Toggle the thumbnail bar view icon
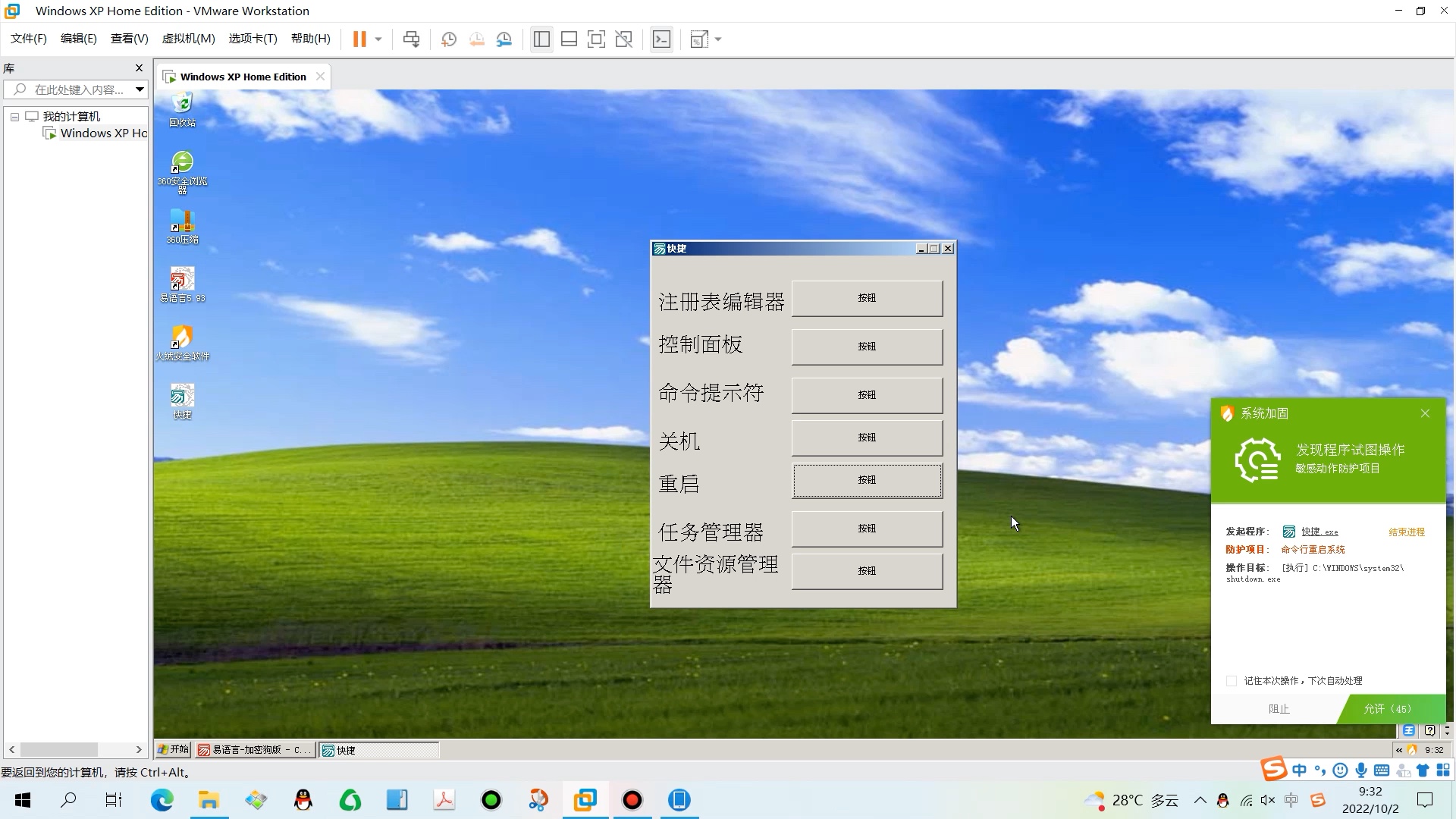Screen dimensions: 1456x819 click(x=569, y=39)
